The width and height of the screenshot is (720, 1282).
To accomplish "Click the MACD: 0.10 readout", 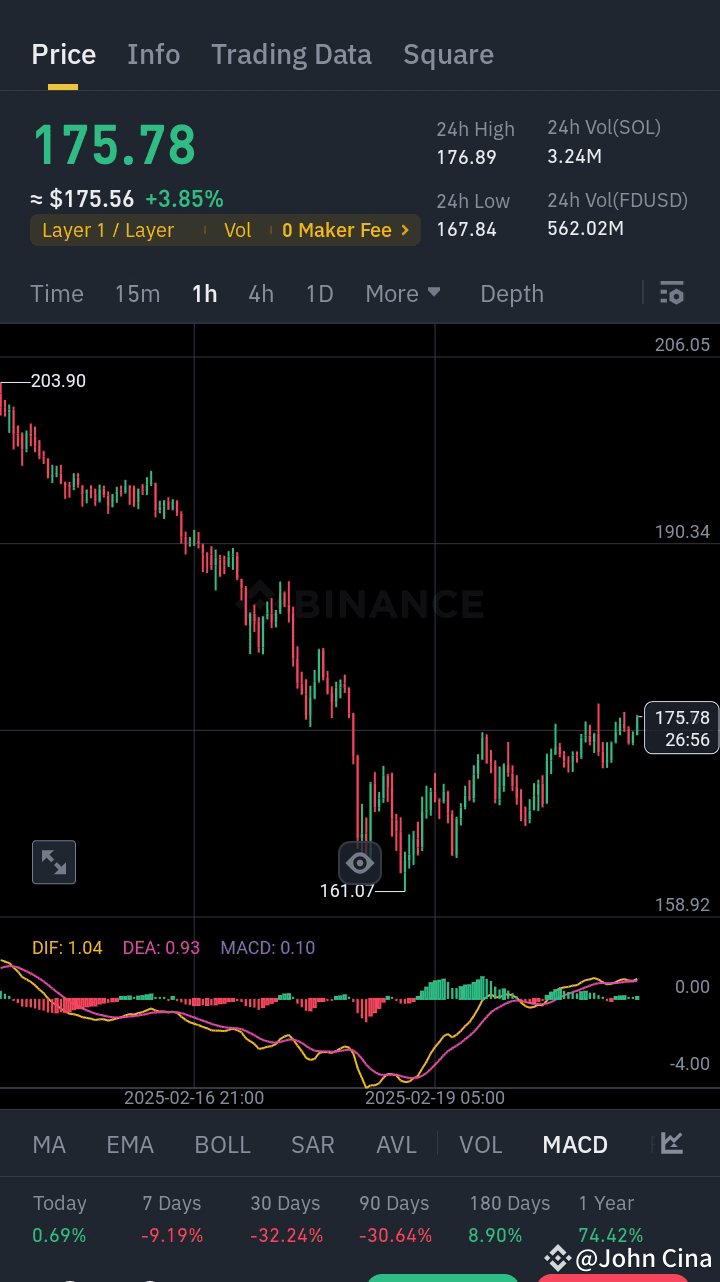I will click(x=268, y=947).
